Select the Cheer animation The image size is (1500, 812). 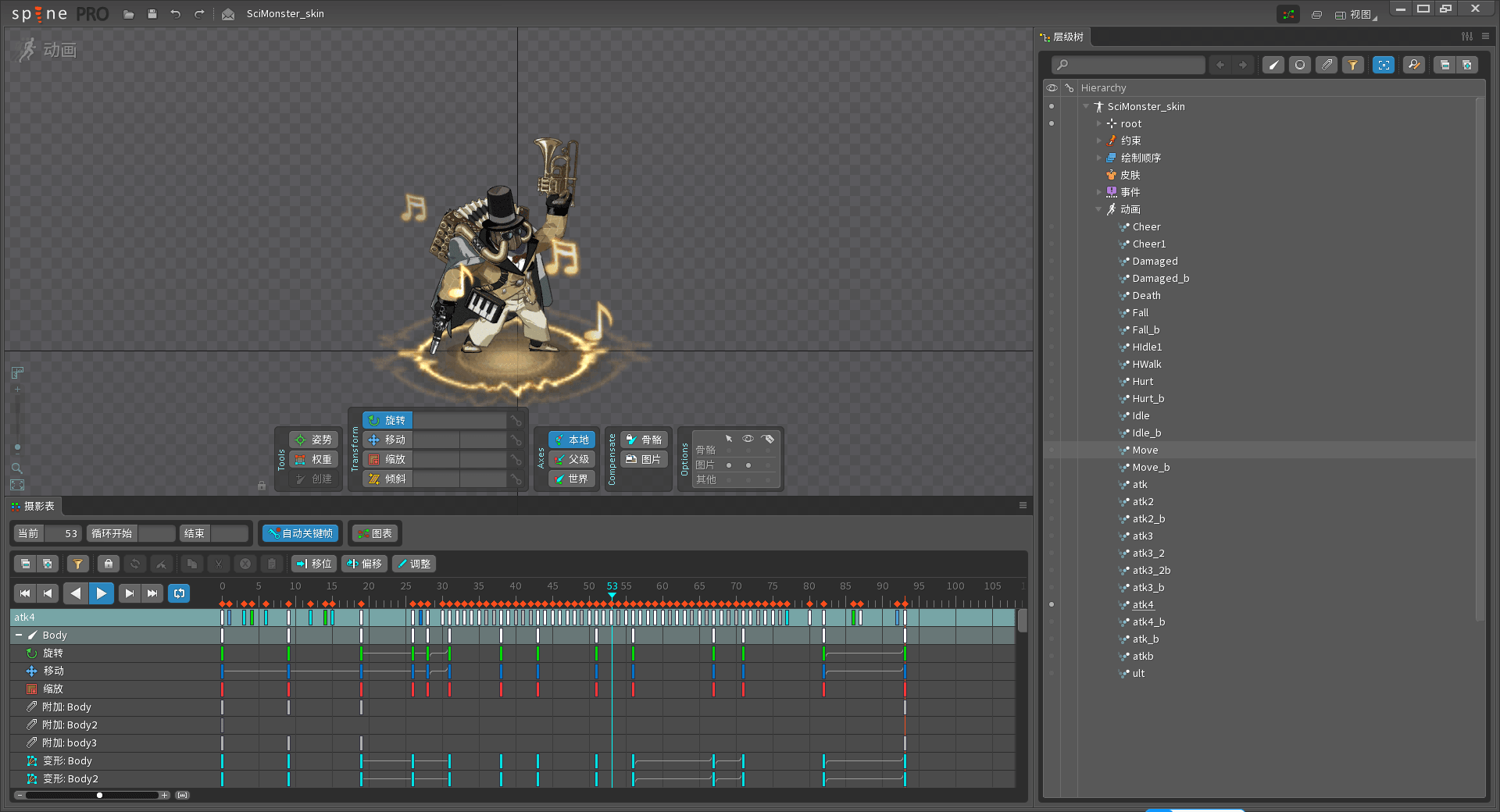click(1146, 226)
